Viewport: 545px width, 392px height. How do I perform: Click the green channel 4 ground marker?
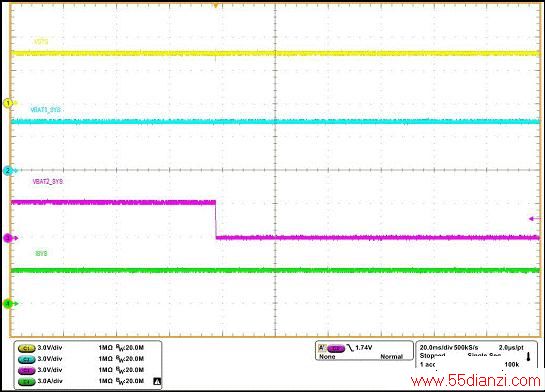[x=8, y=304]
